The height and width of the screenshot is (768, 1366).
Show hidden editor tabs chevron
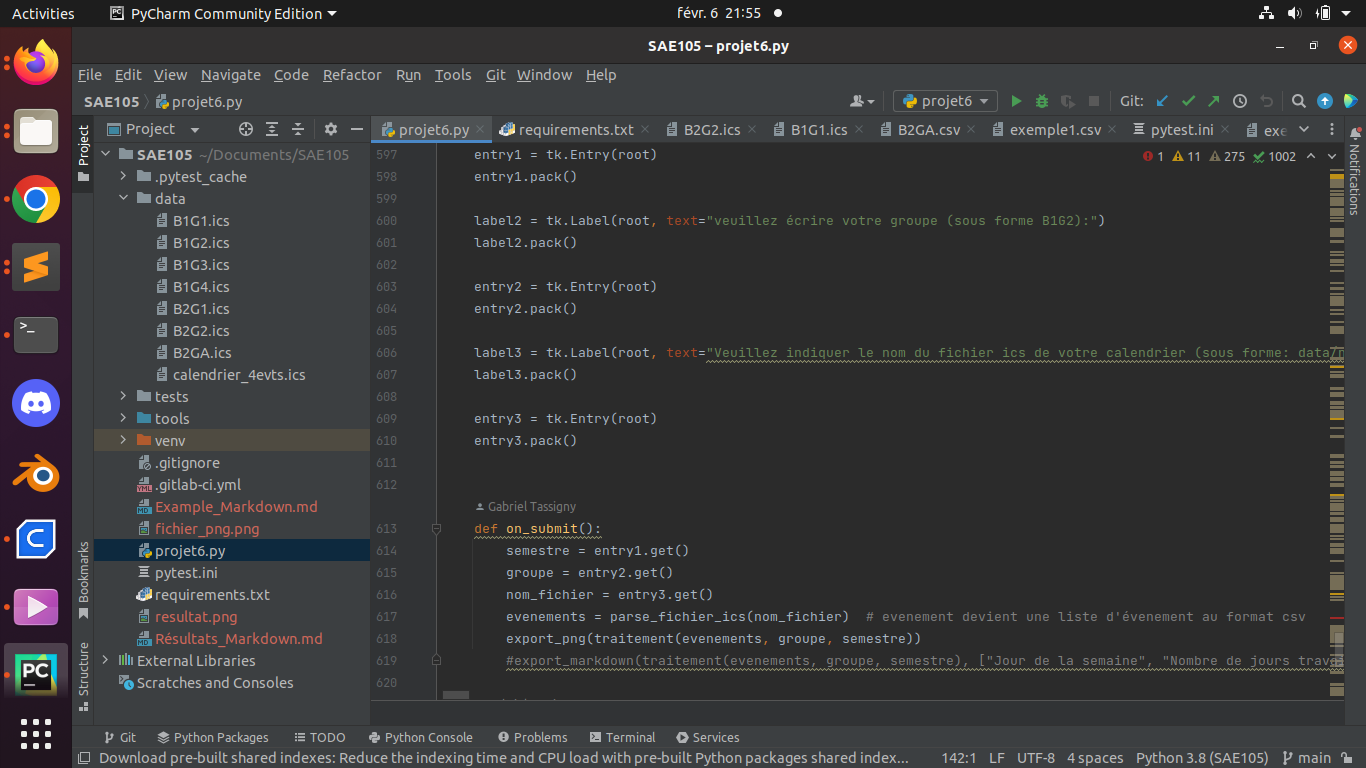1303,130
